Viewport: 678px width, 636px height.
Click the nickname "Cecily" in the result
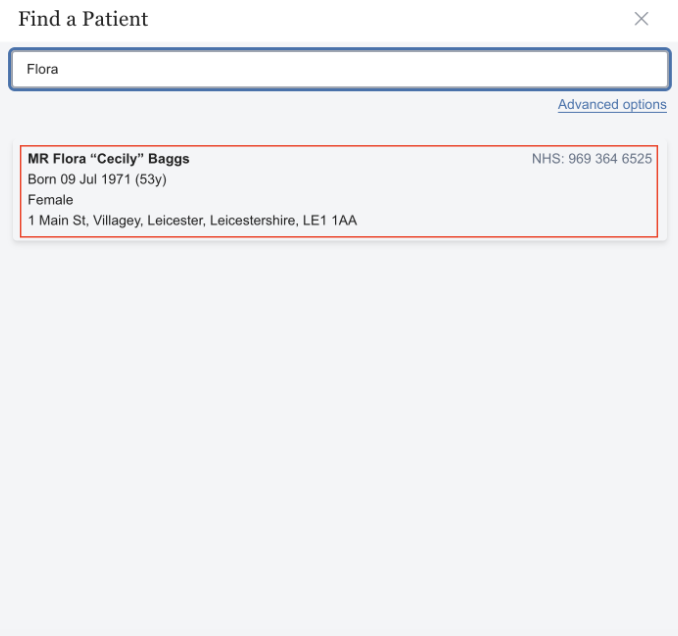(115, 159)
